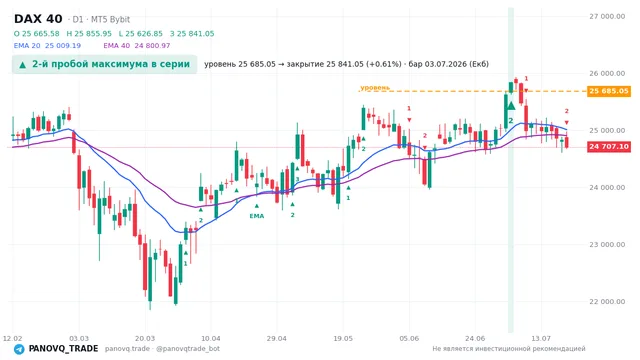640x360 pixels.
Task: Click the 24 000.00 price axis label
Action: tap(607, 188)
